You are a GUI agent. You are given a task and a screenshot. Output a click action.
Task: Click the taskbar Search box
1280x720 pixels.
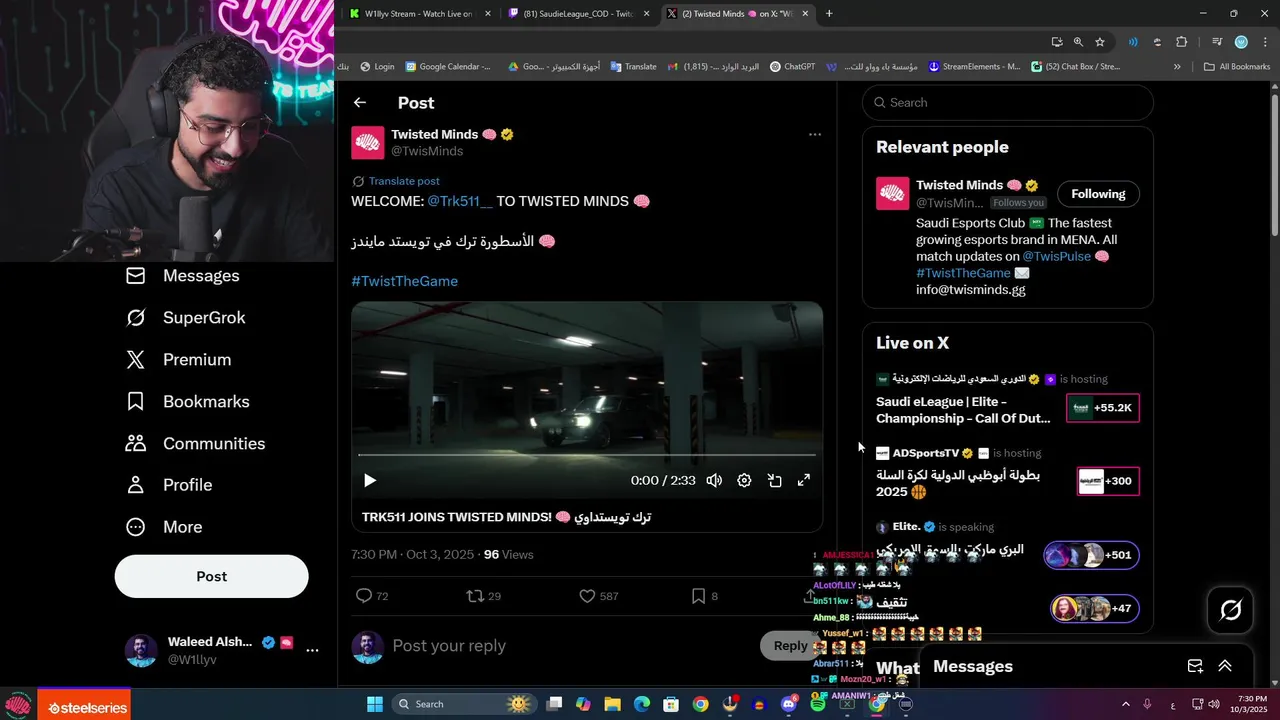pyautogui.click(x=465, y=704)
